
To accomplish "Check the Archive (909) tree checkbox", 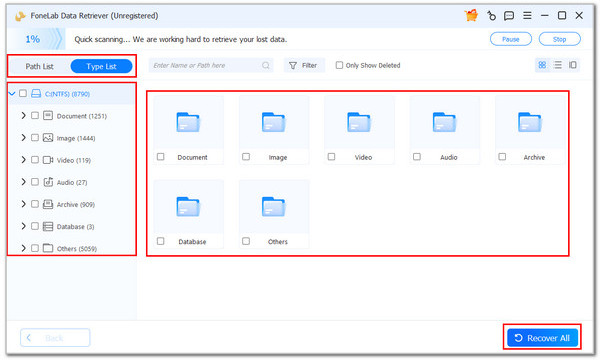I will 35,204.
